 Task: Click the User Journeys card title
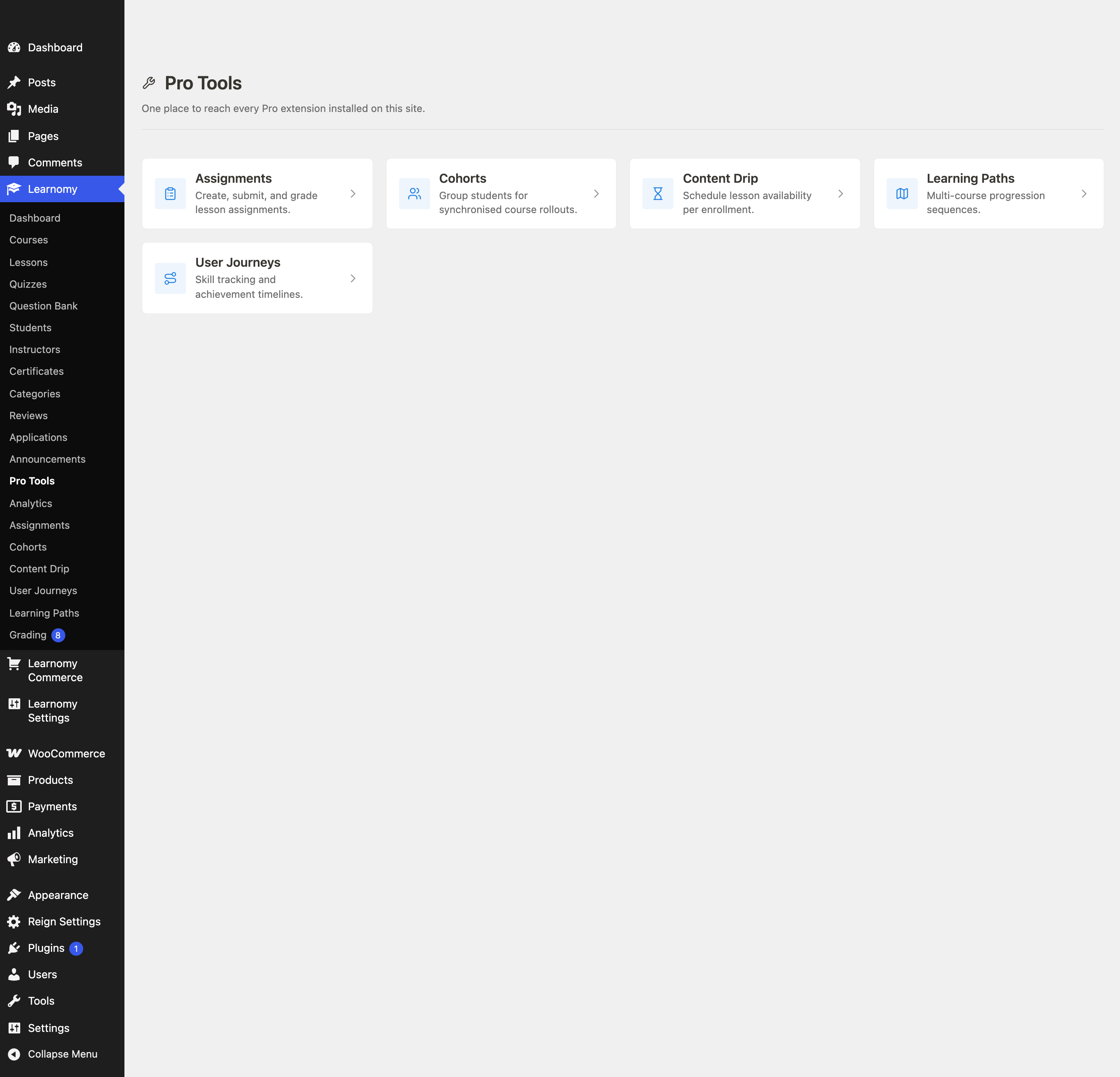238,262
